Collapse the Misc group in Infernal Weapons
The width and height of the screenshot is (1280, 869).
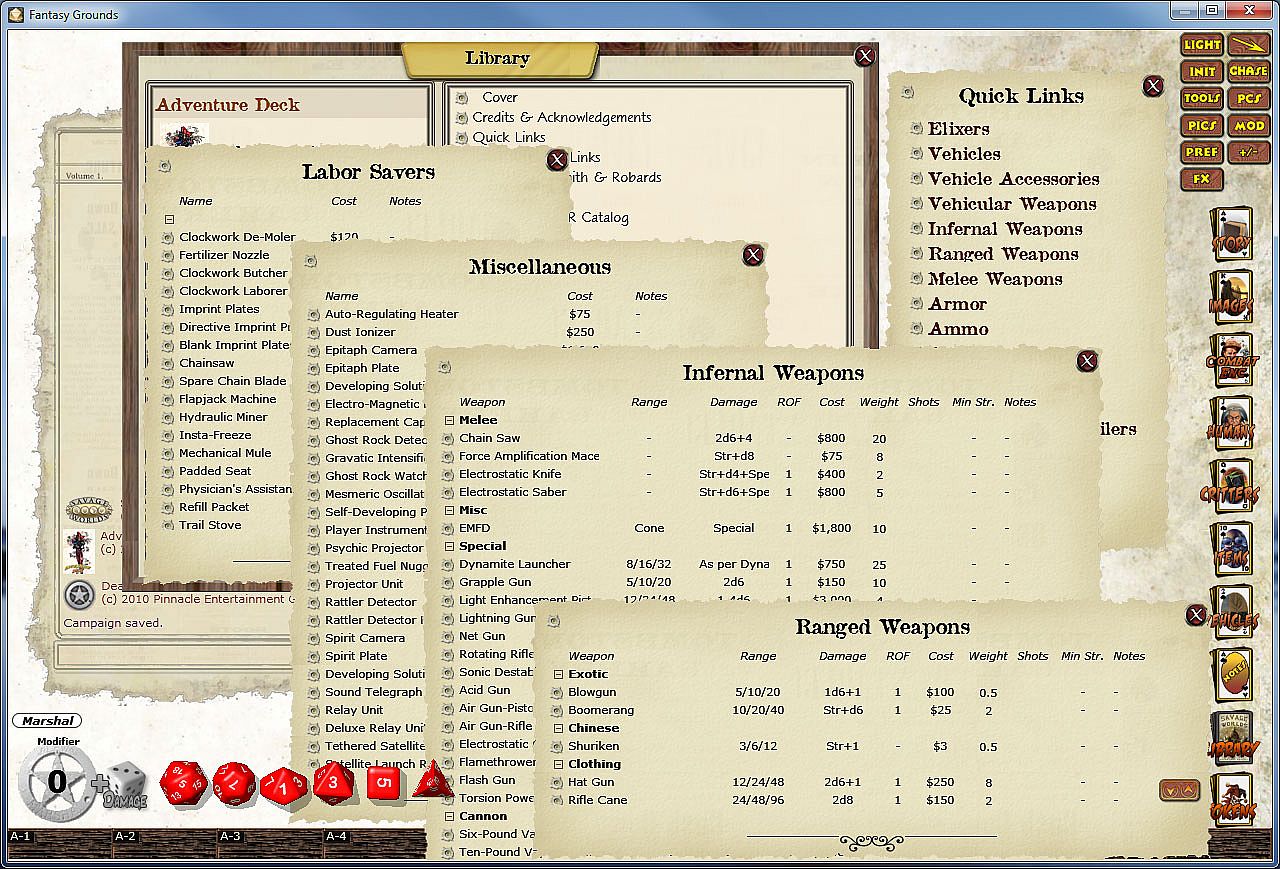pyautogui.click(x=449, y=510)
